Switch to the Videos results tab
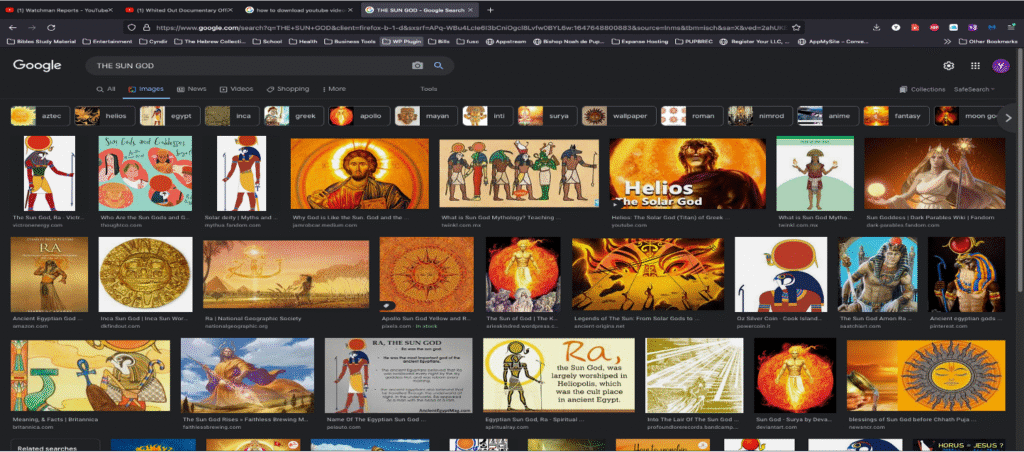The width and height of the screenshot is (1024, 452). coord(236,89)
